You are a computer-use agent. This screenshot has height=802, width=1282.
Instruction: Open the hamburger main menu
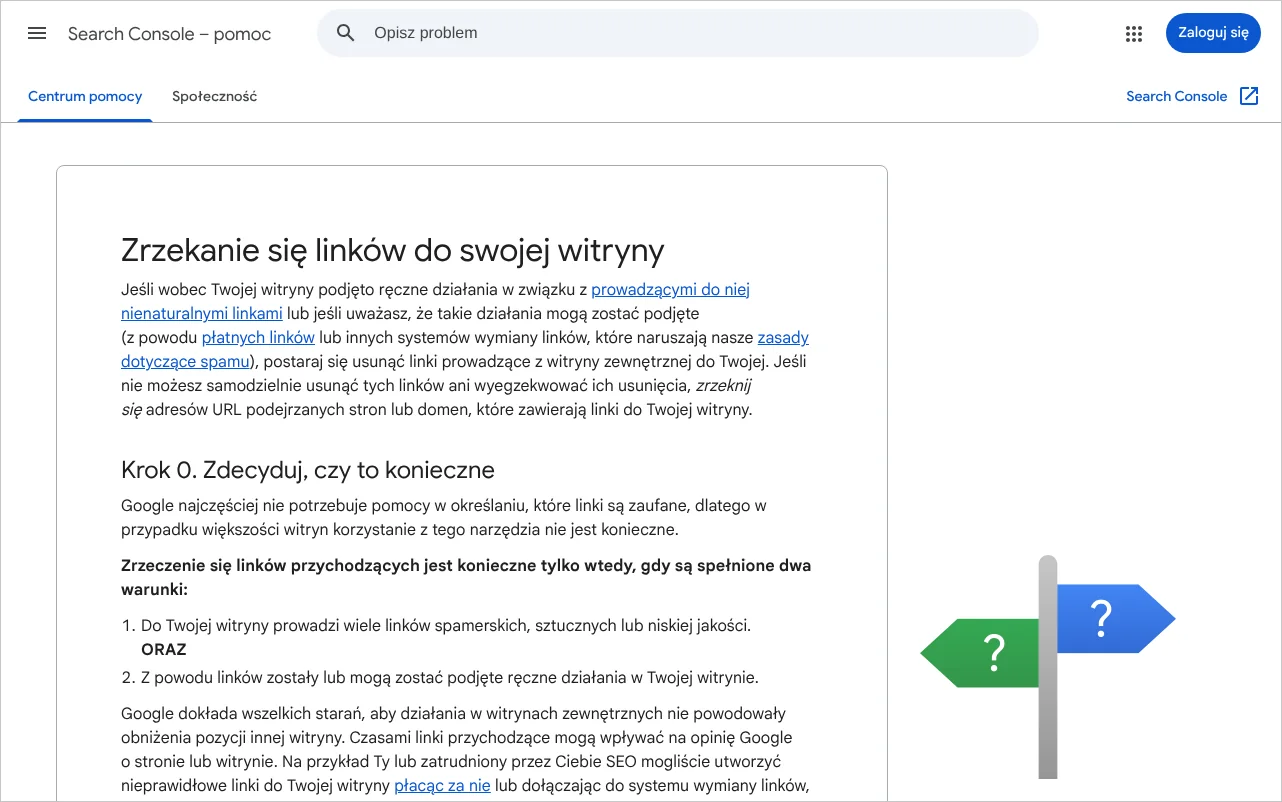[37, 33]
